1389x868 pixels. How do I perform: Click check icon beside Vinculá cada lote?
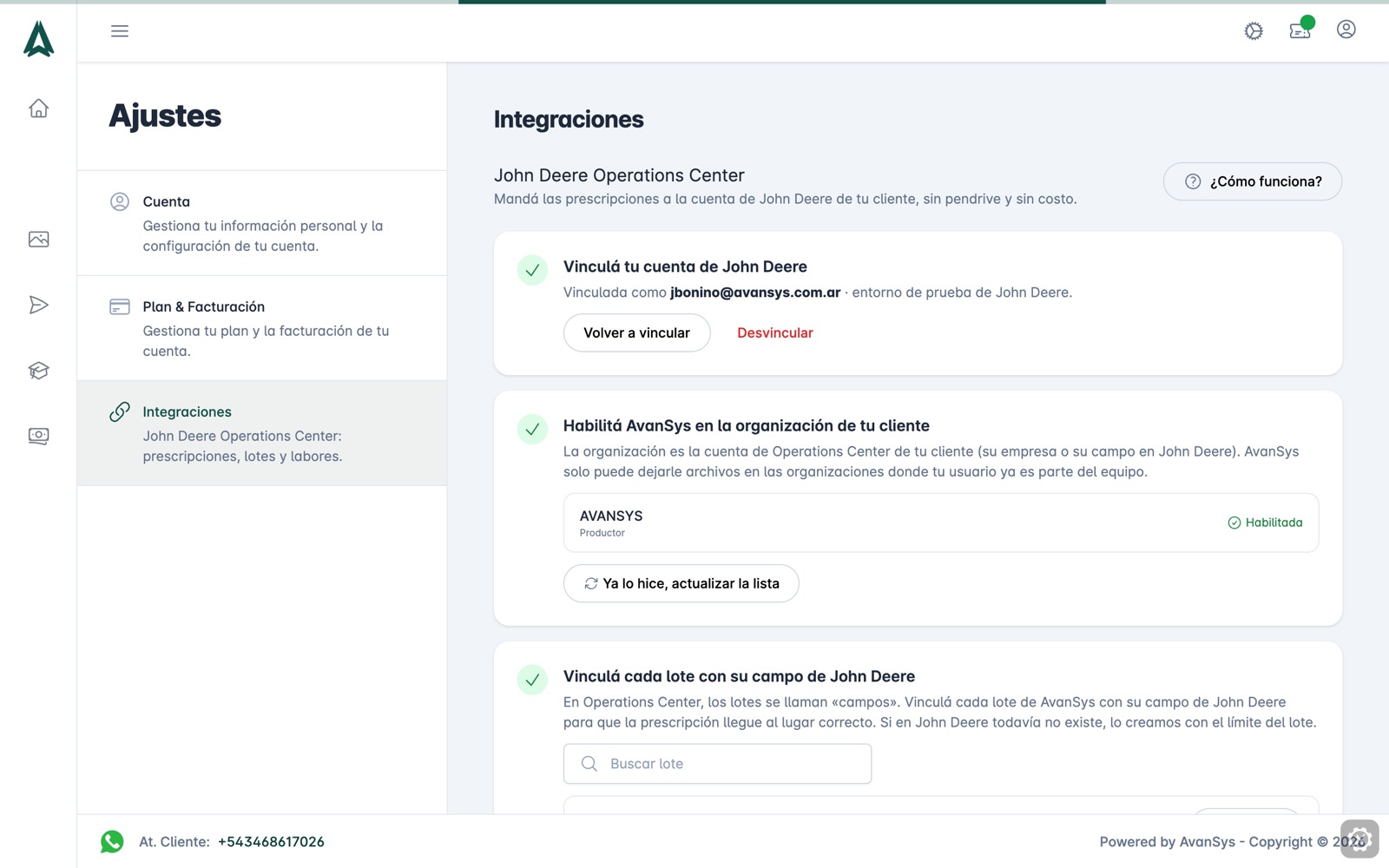pyautogui.click(x=532, y=680)
